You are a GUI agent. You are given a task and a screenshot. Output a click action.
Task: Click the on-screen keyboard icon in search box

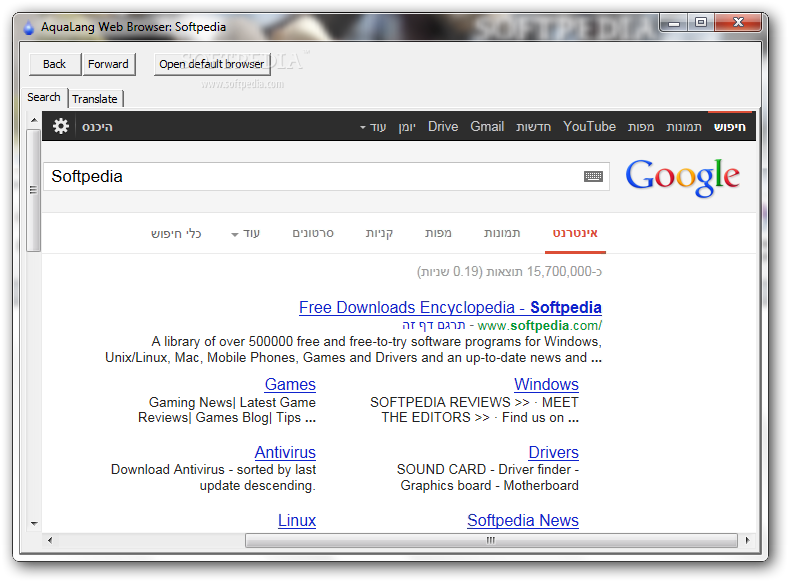[593, 176]
